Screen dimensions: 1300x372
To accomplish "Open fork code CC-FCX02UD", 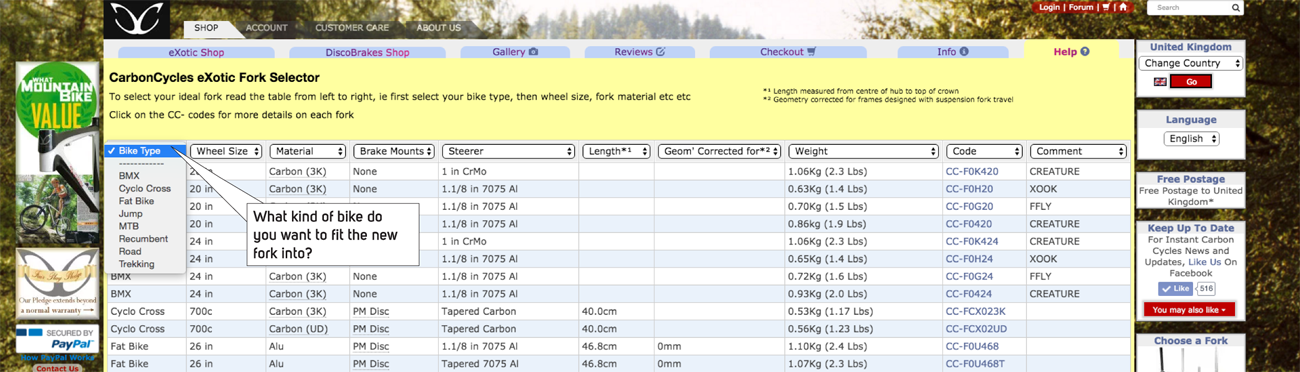I will (976, 329).
